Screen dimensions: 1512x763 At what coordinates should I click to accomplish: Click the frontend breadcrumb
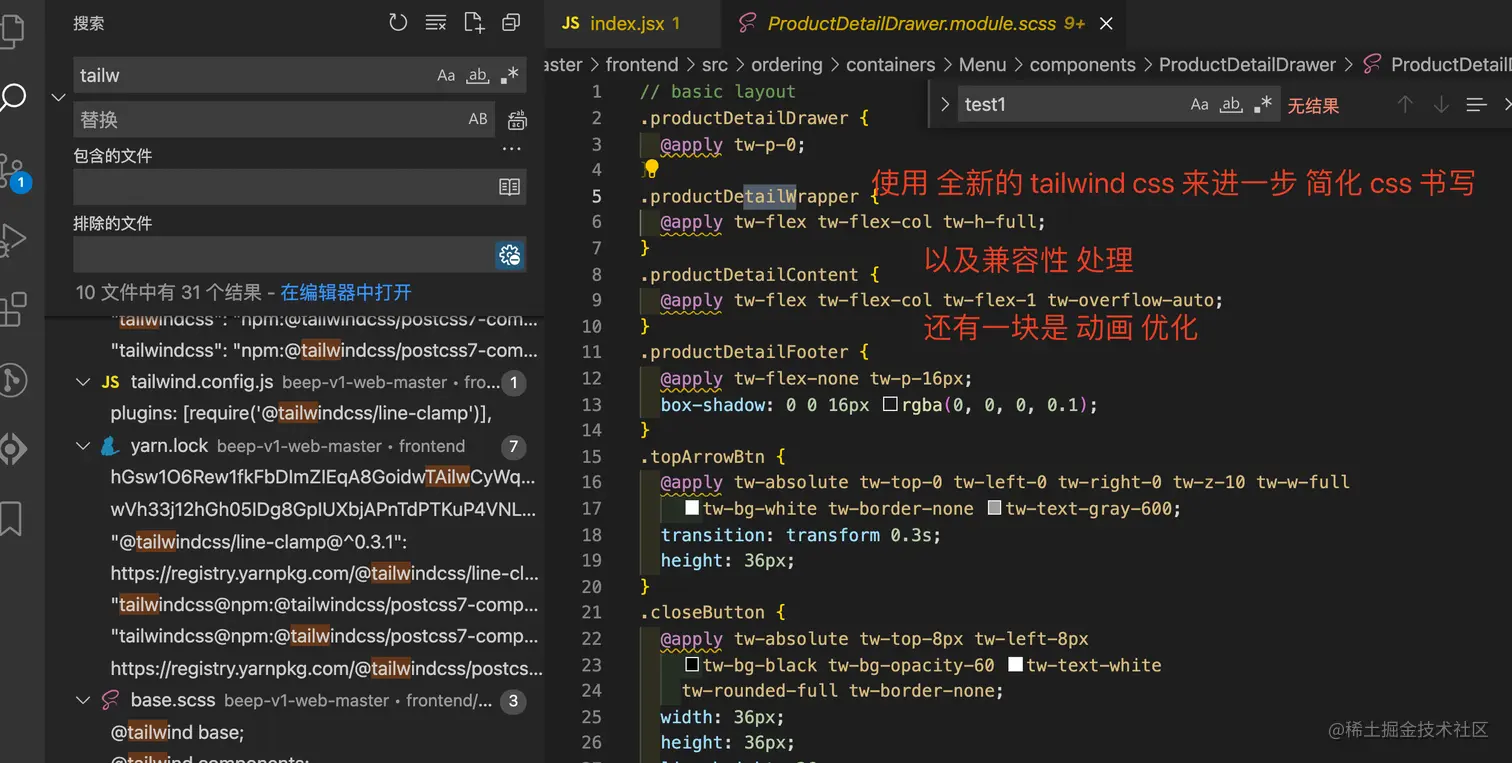tap(642, 65)
